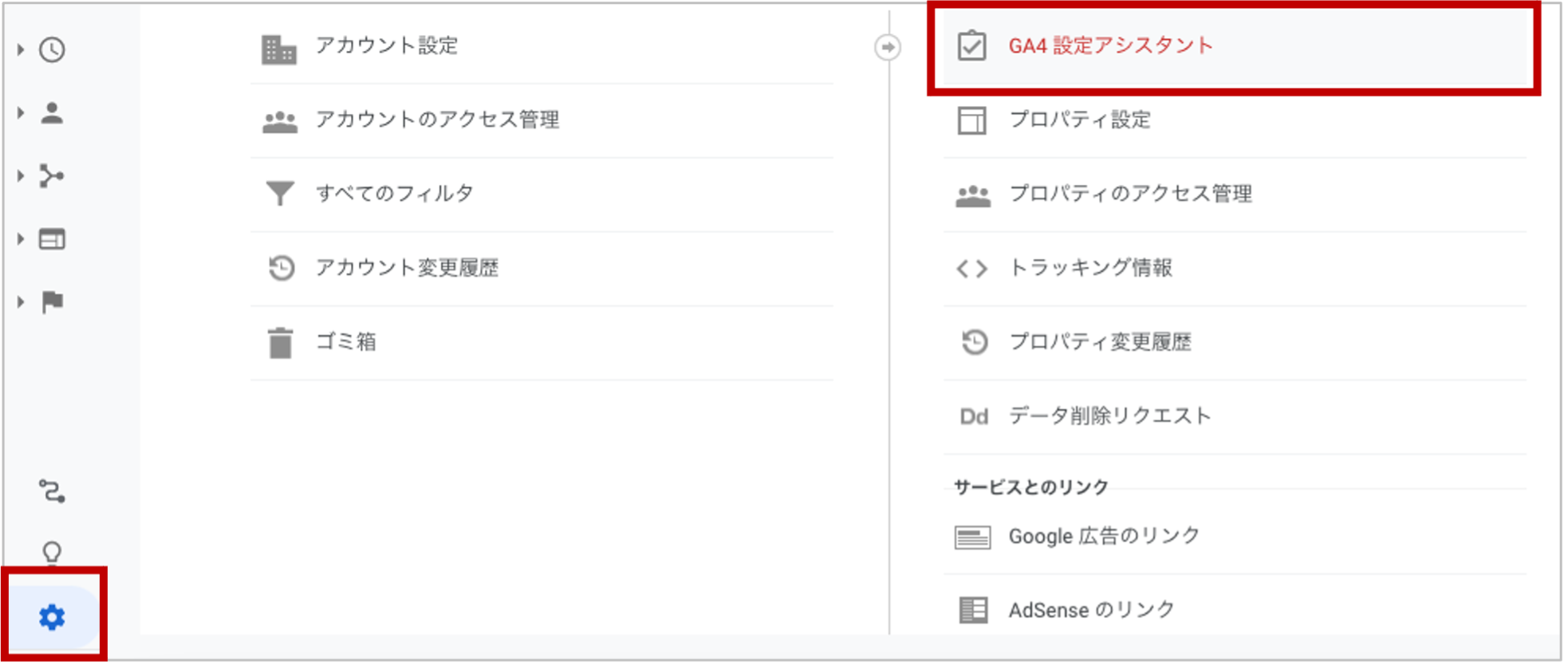
Task: Click the trash can icon for ゴミ箱
Action: (x=280, y=343)
